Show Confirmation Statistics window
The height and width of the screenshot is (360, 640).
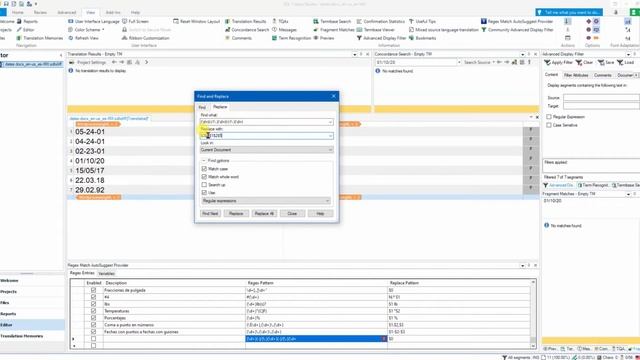tap(380, 21)
